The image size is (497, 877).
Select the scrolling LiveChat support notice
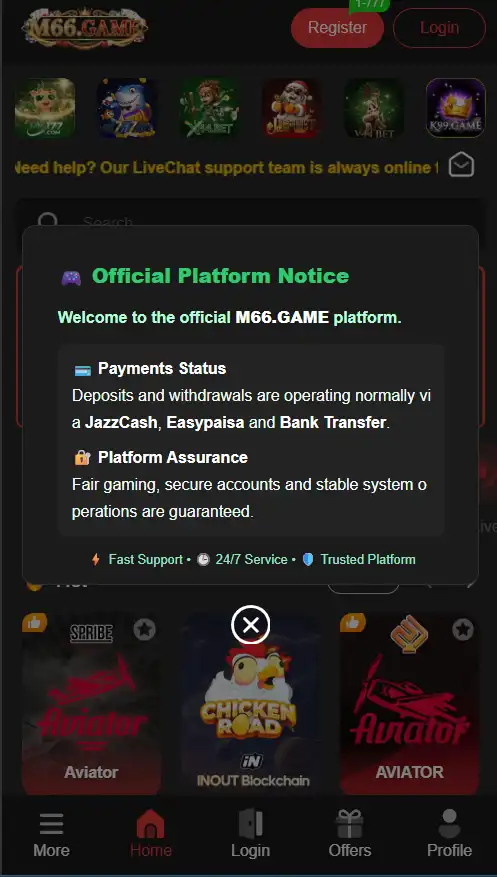225,167
